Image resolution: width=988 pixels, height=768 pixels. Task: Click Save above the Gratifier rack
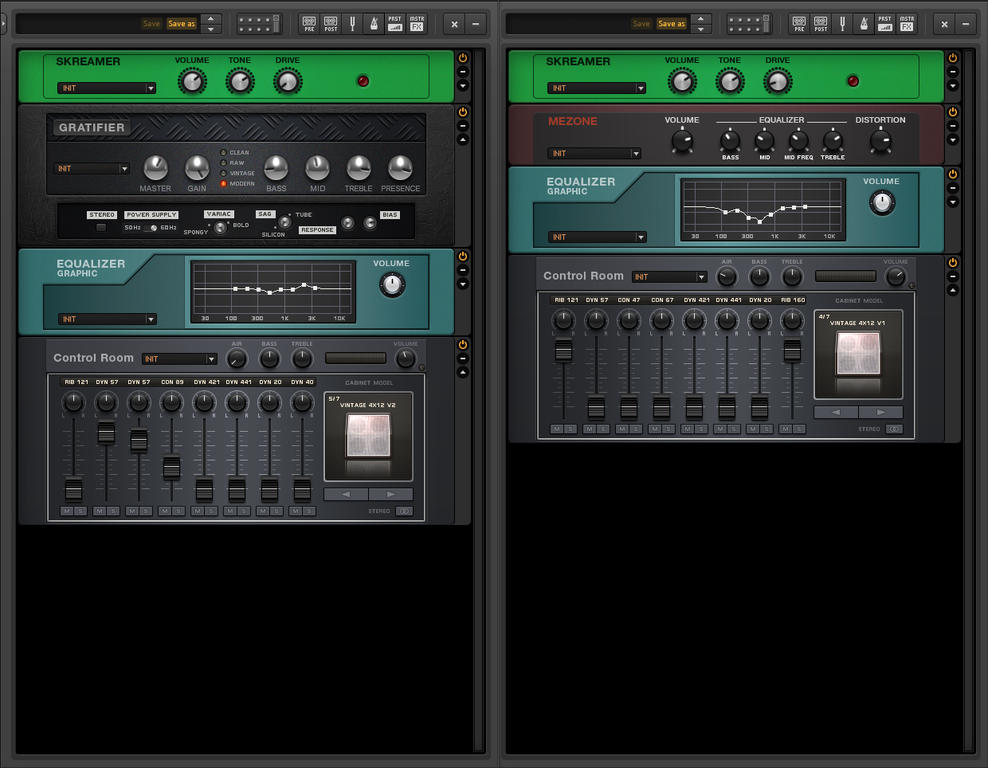pos(151,24)
